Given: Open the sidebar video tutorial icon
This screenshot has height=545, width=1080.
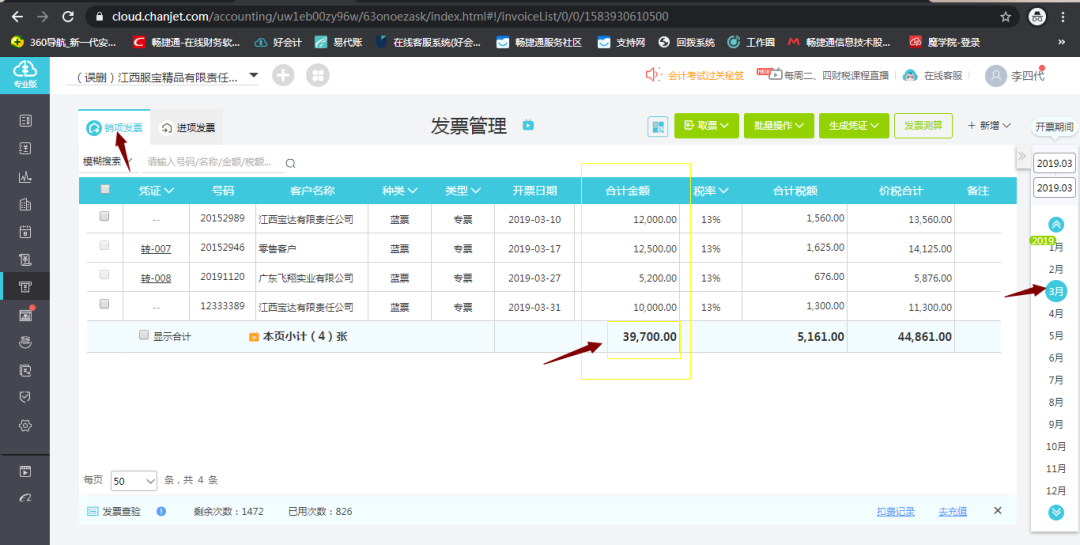Looking at the screenshot, I should coord(25,472).
